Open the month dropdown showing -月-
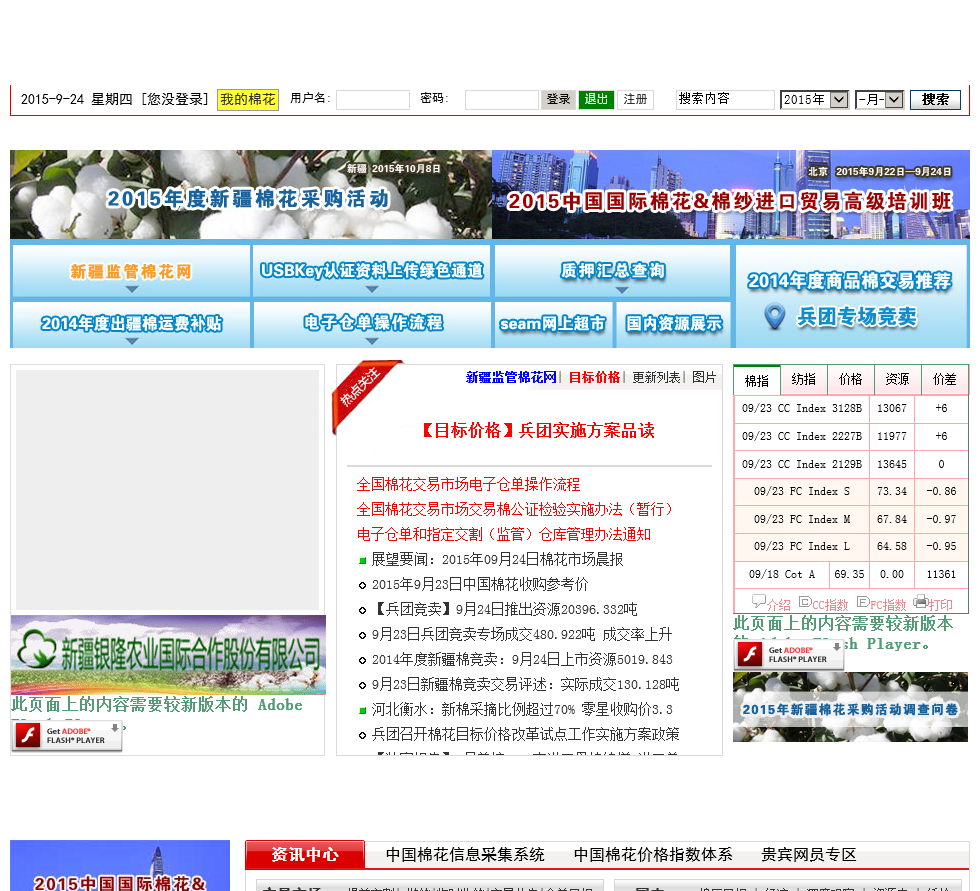This screenshot has height=891, width=980. (x=879, y=99)
